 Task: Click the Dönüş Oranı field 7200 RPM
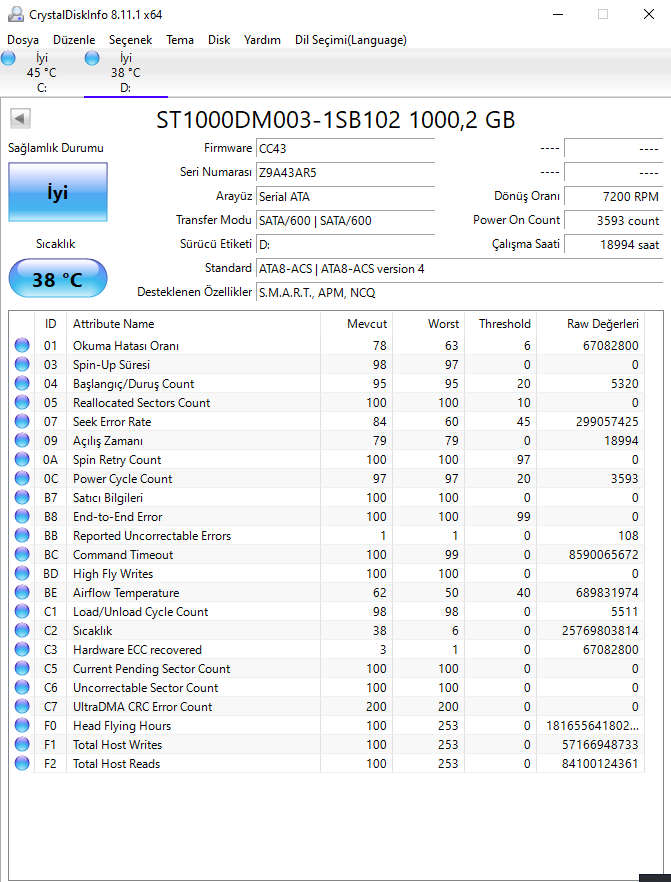coord(614,196)
